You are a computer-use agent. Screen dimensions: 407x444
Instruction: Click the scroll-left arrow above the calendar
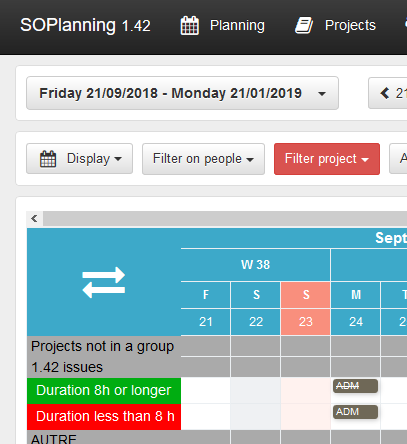tap(34, 219)
